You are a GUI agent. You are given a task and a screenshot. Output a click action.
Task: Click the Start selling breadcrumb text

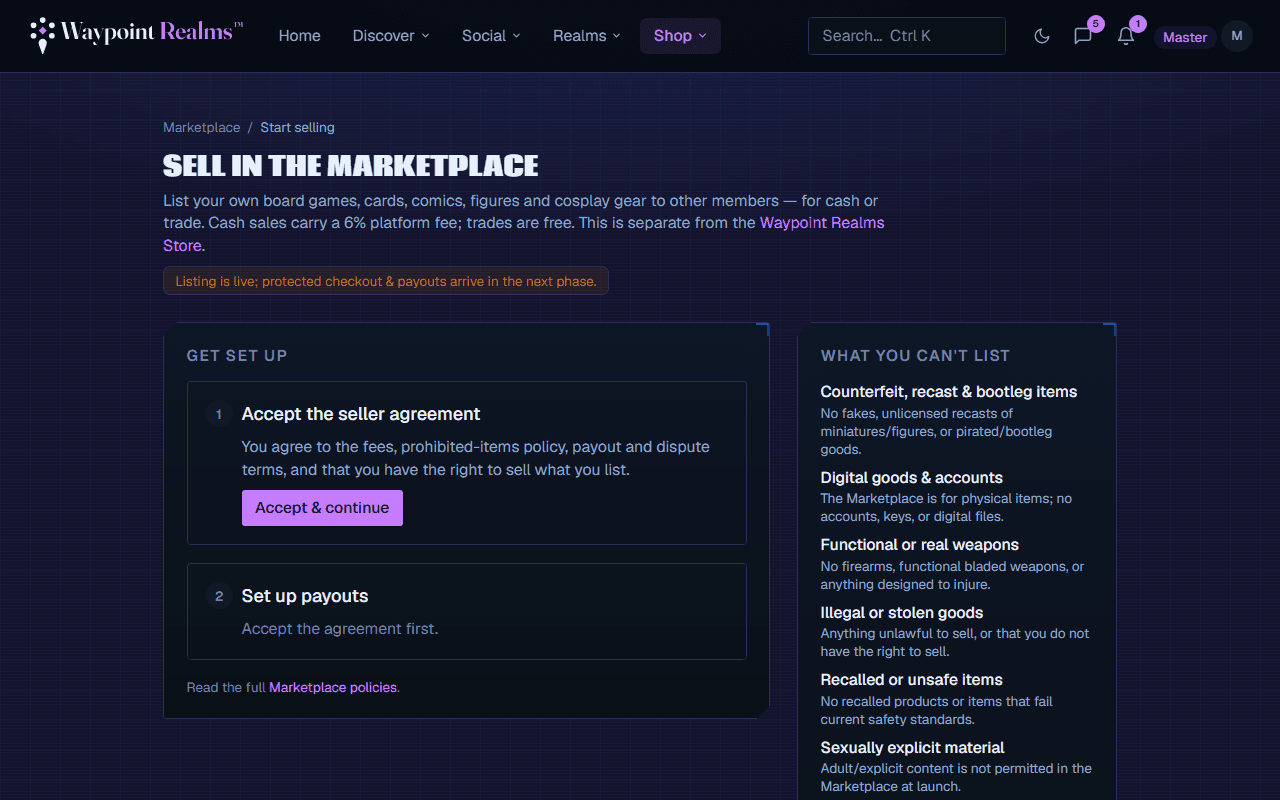[297, 127]
